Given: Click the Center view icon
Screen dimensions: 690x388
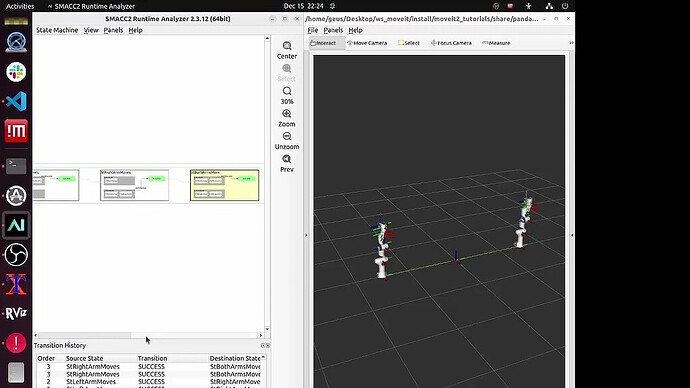Looking at the screenshot, I should point(287,46).
